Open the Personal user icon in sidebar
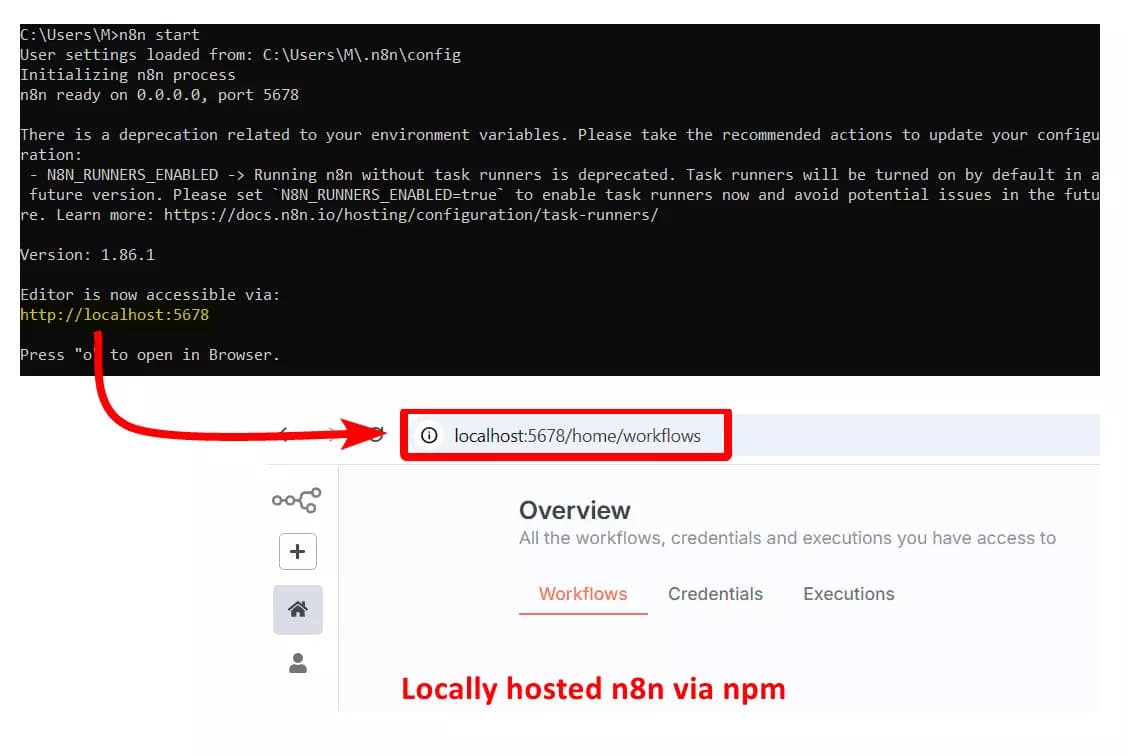 tap(298, 663)
